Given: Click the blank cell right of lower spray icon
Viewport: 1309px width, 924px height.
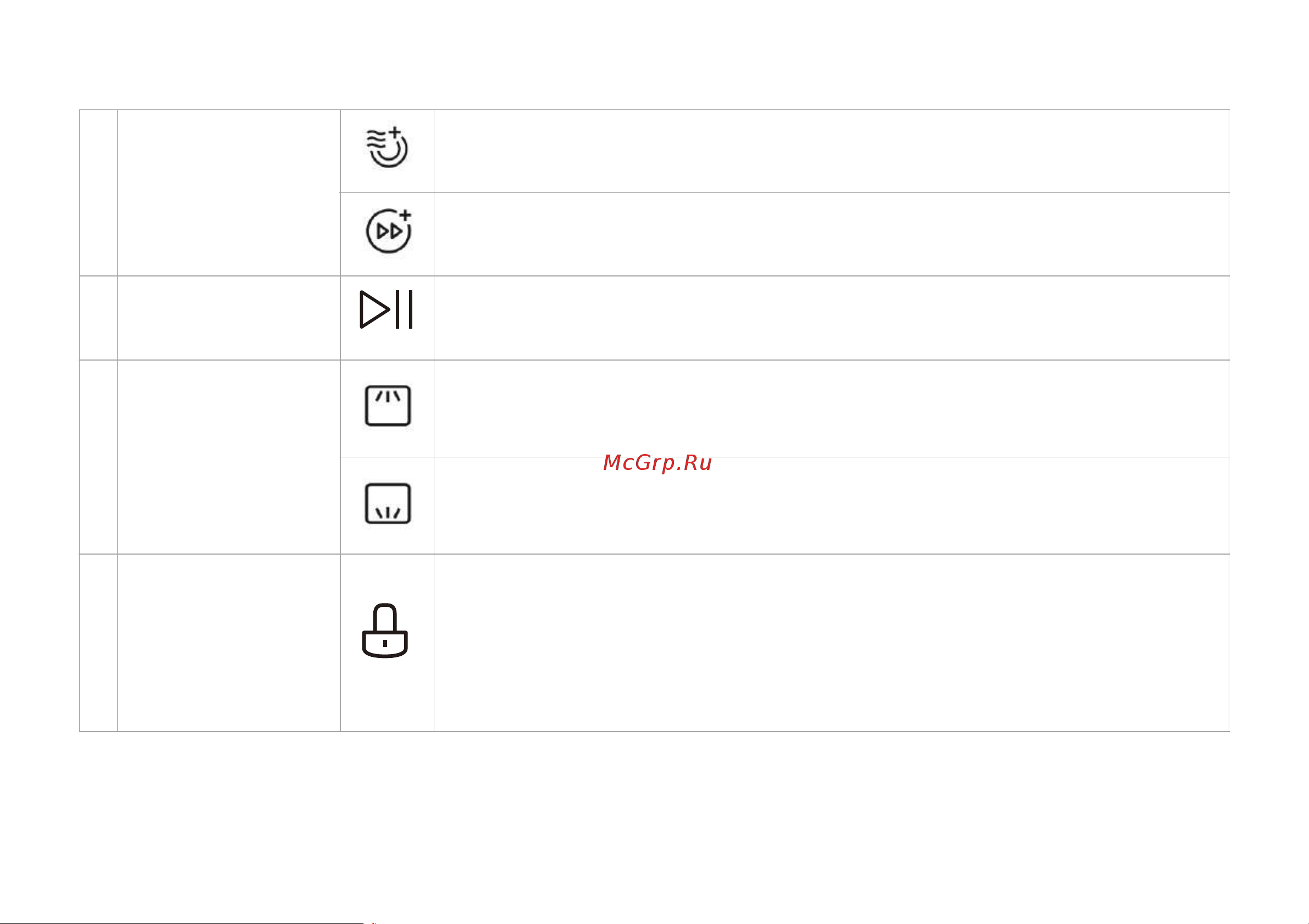Looking at the screenshot, I should 831,506.
